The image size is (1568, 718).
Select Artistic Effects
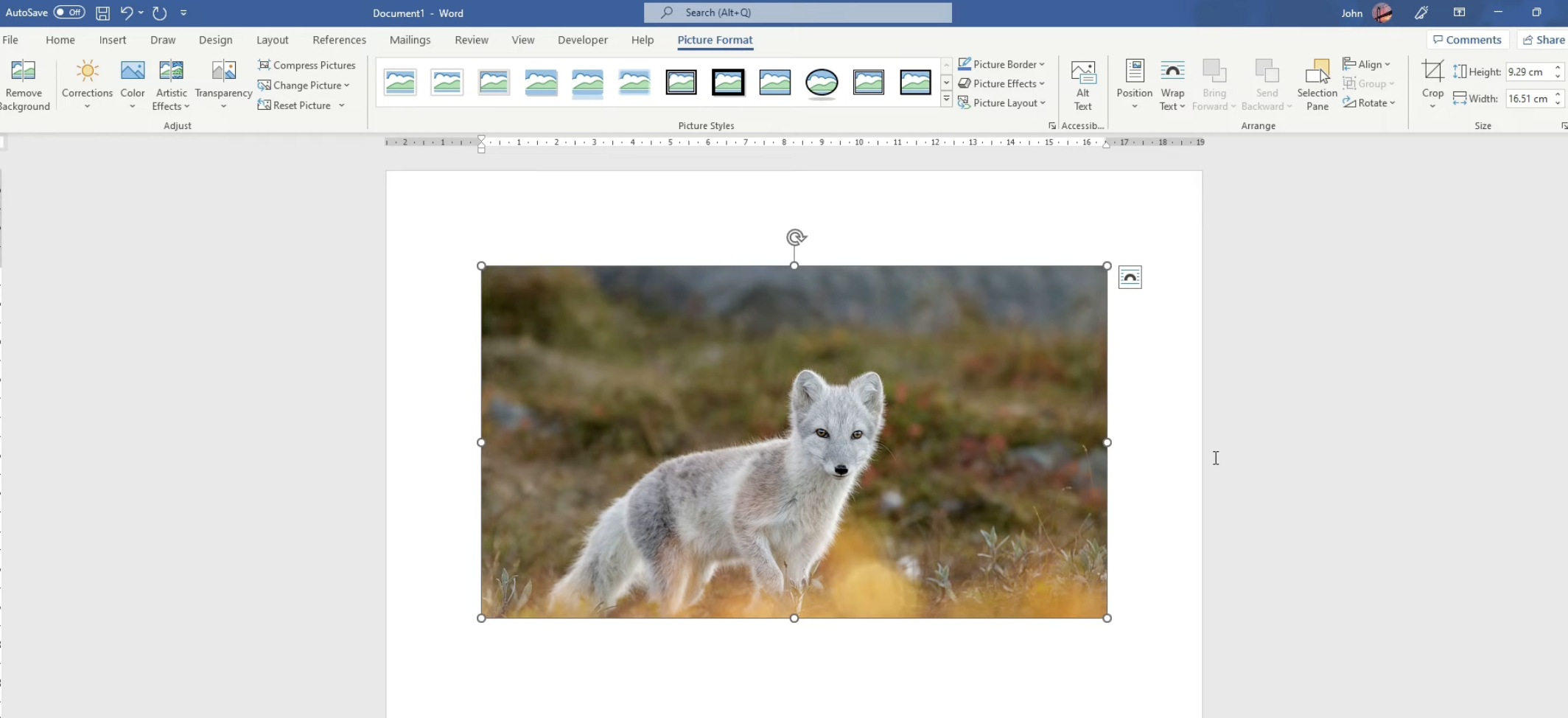click(x=170, y=84)
